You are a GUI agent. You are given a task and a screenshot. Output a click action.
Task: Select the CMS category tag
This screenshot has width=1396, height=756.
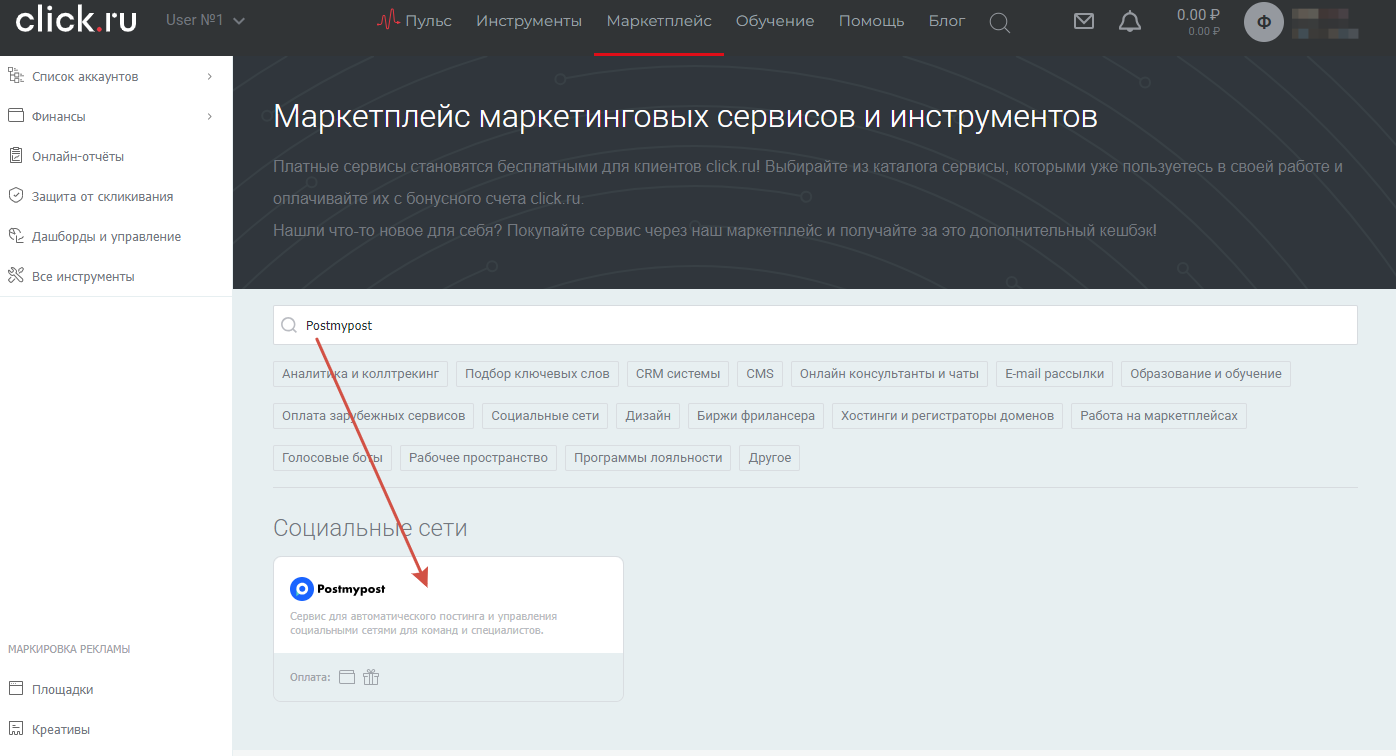click(x=760, y=374)
